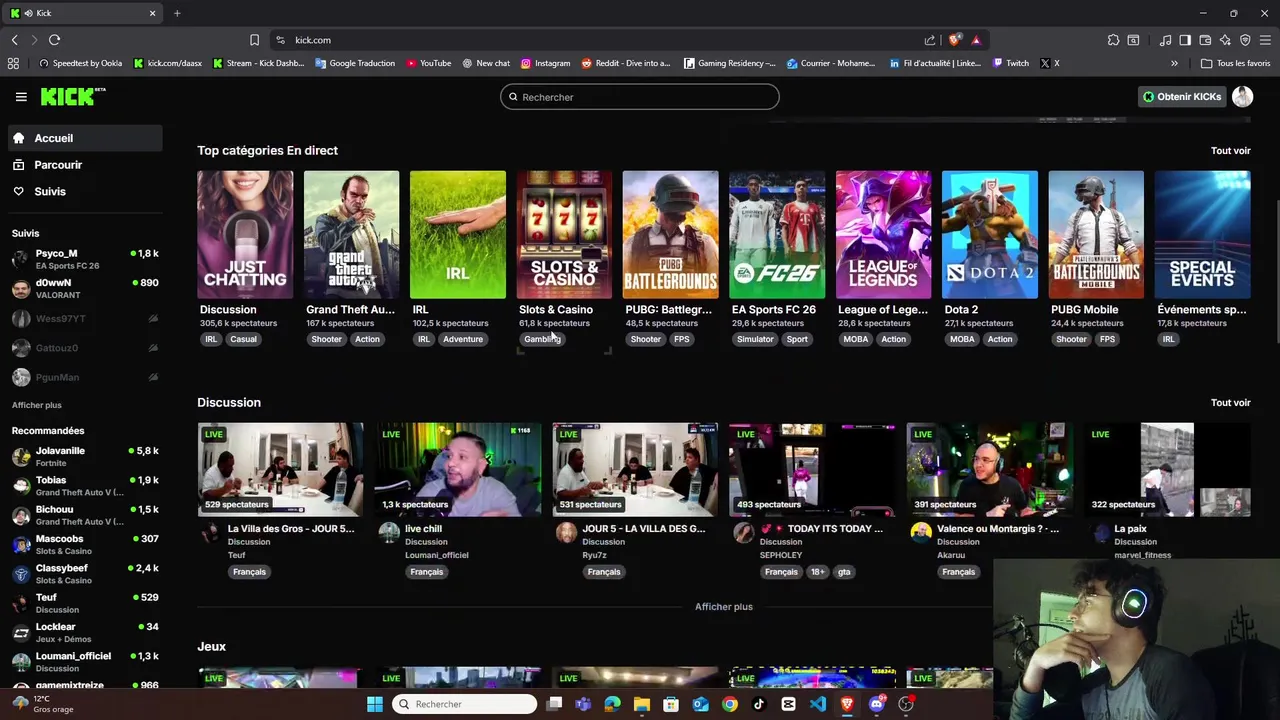Open Locklear in Recommandées list

pyautogui.click(x=85, y=632)
